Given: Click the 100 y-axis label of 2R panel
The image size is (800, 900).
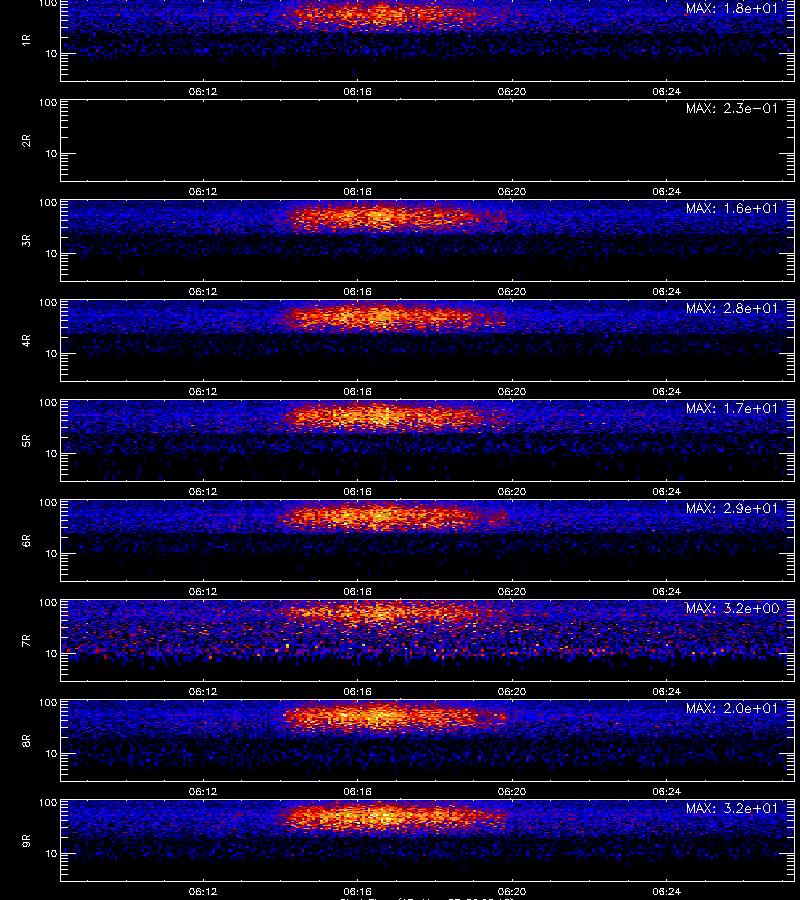Looking at the screenshot, I should pos(48,103).
